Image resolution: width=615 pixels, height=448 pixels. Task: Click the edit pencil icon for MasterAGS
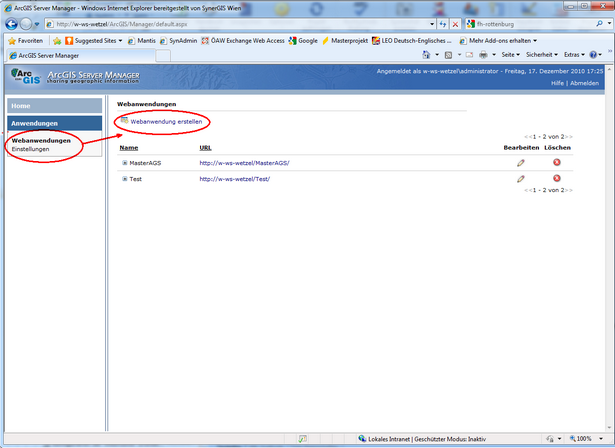pyautogui.click(x=520, y=163)
